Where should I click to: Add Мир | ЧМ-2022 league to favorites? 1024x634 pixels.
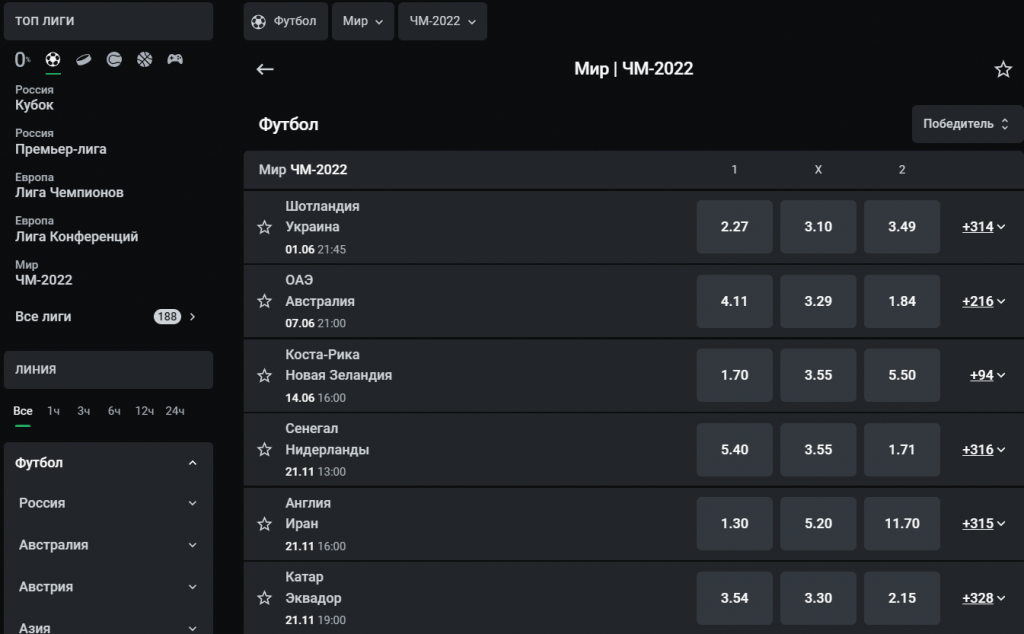tap(1003, 69)
